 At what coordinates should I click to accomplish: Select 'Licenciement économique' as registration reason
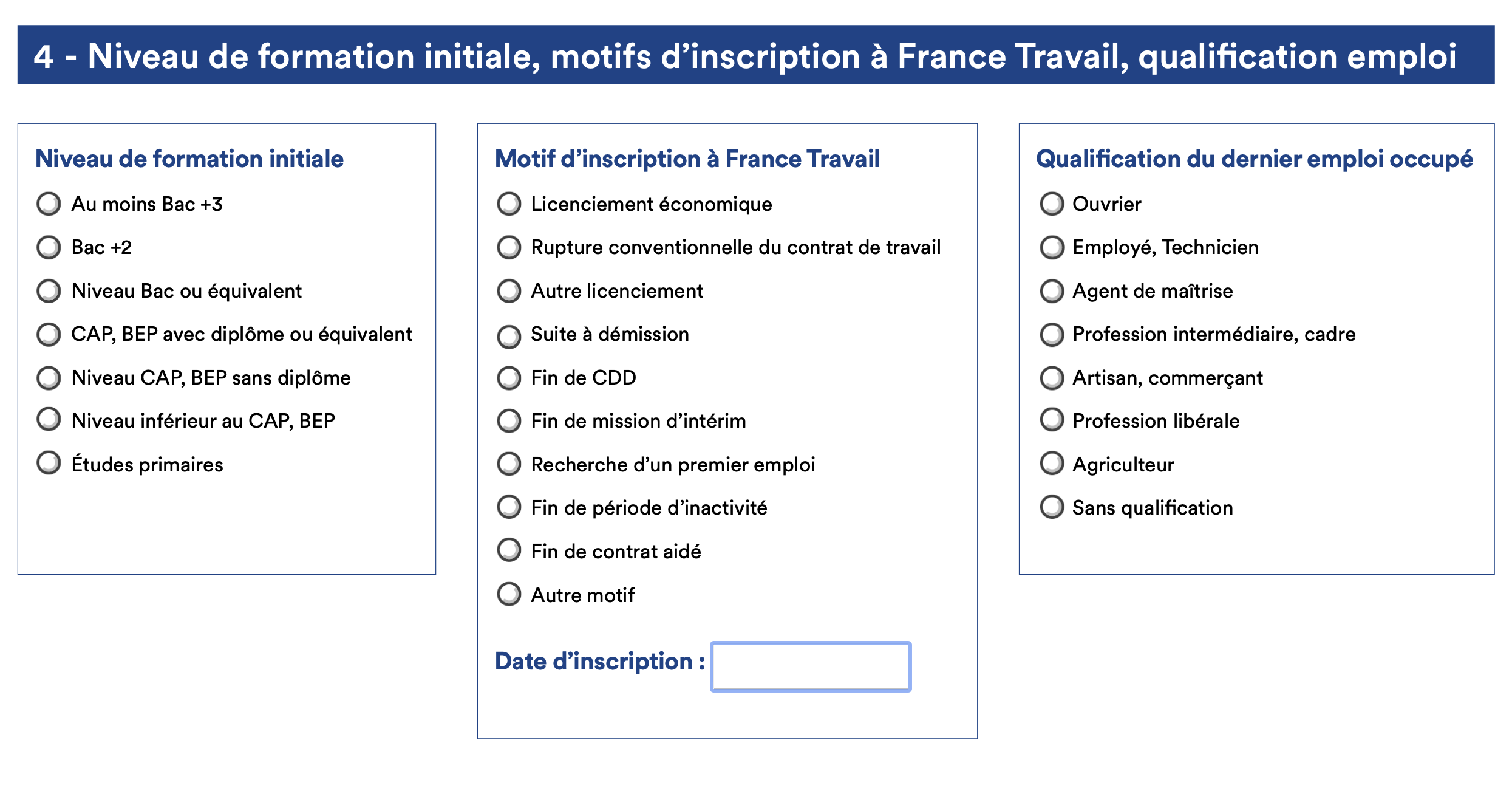(509, 204)
